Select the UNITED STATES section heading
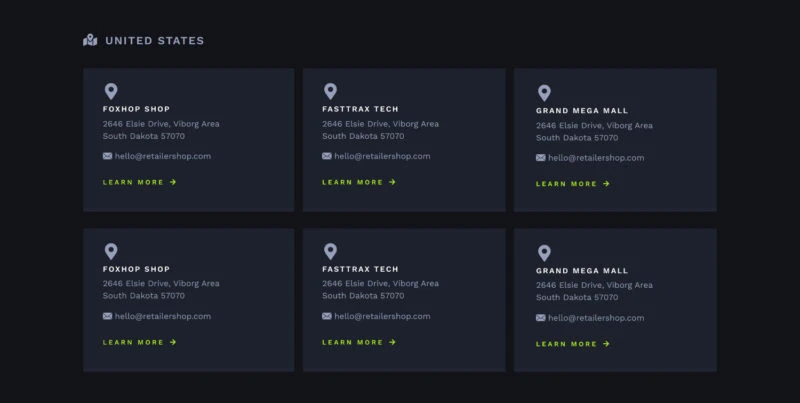 (155, 41)
